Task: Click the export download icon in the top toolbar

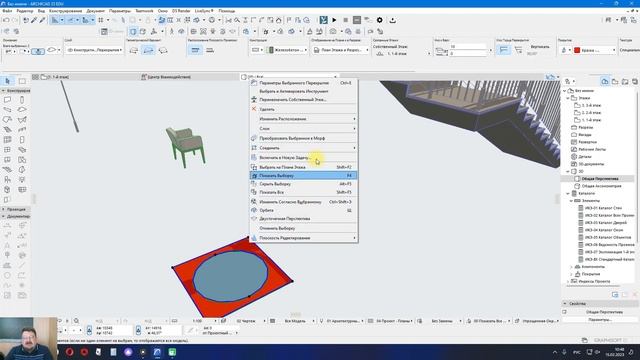Action: (393, 20)
